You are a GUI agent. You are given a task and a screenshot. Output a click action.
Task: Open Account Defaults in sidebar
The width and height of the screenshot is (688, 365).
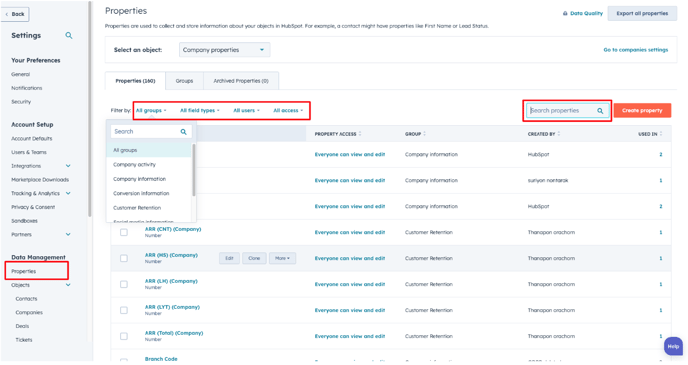[32, 139]
